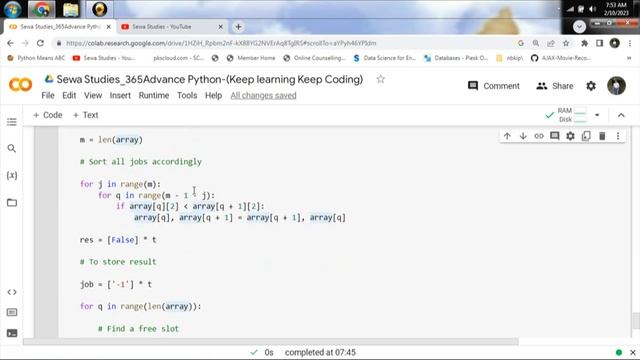Mirror cell in tab icon

(x=586, y=136)
